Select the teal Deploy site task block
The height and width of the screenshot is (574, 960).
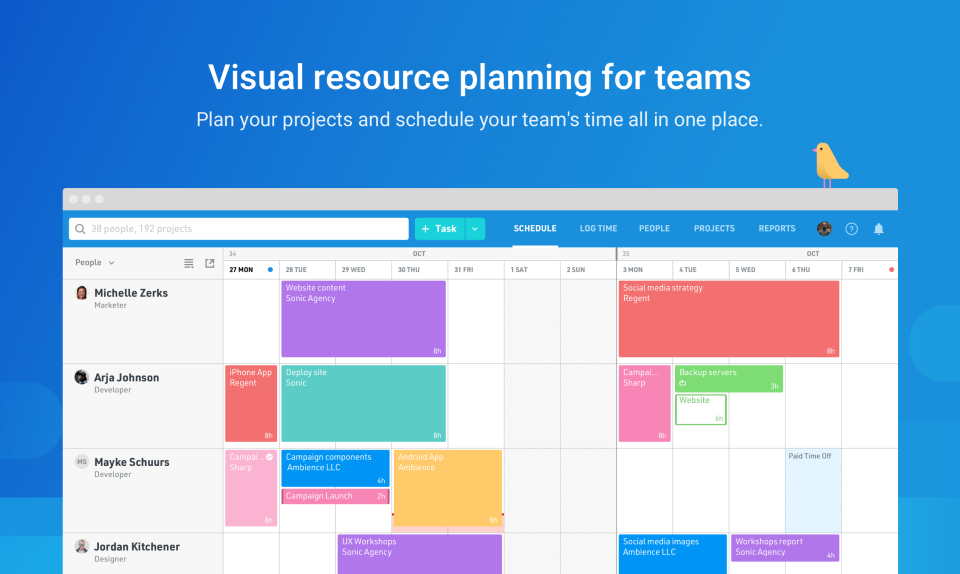point(363,403)
